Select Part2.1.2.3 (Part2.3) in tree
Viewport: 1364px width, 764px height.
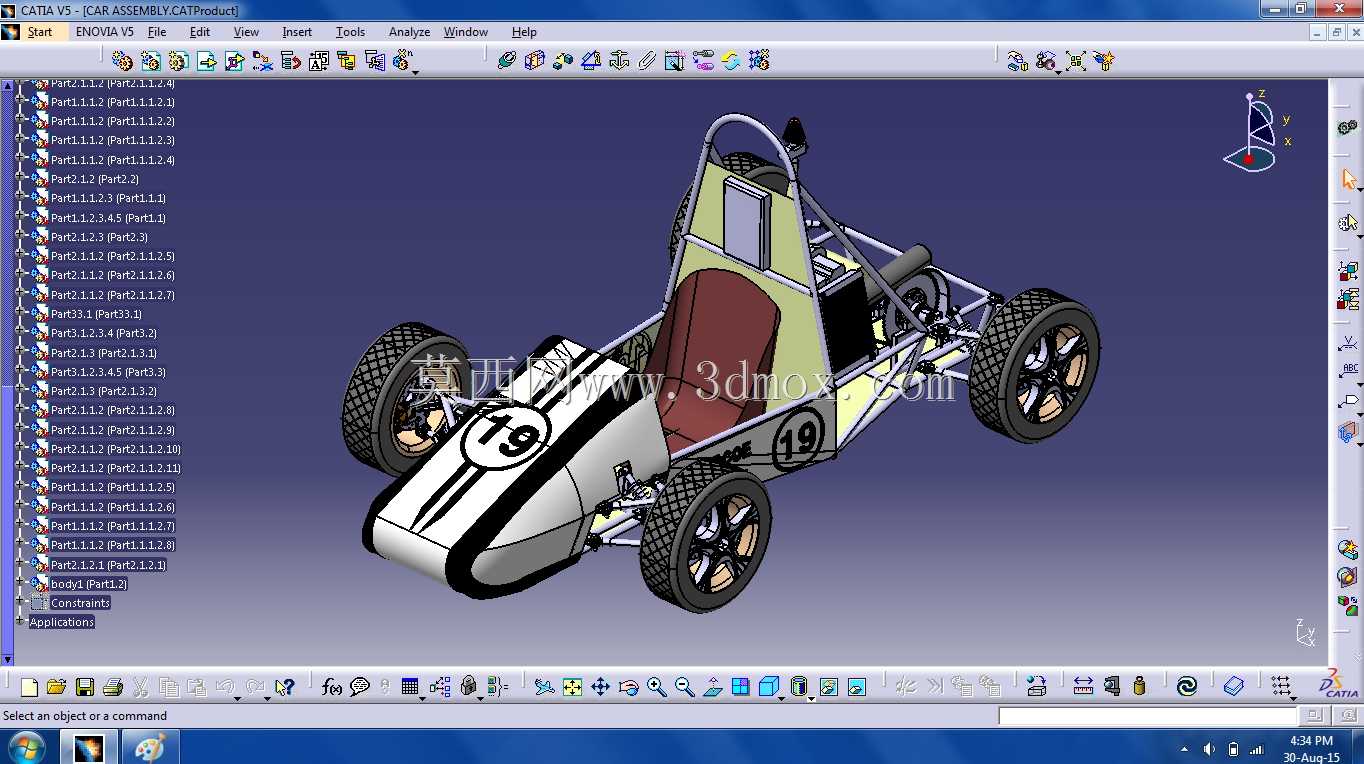coord(99,237)
